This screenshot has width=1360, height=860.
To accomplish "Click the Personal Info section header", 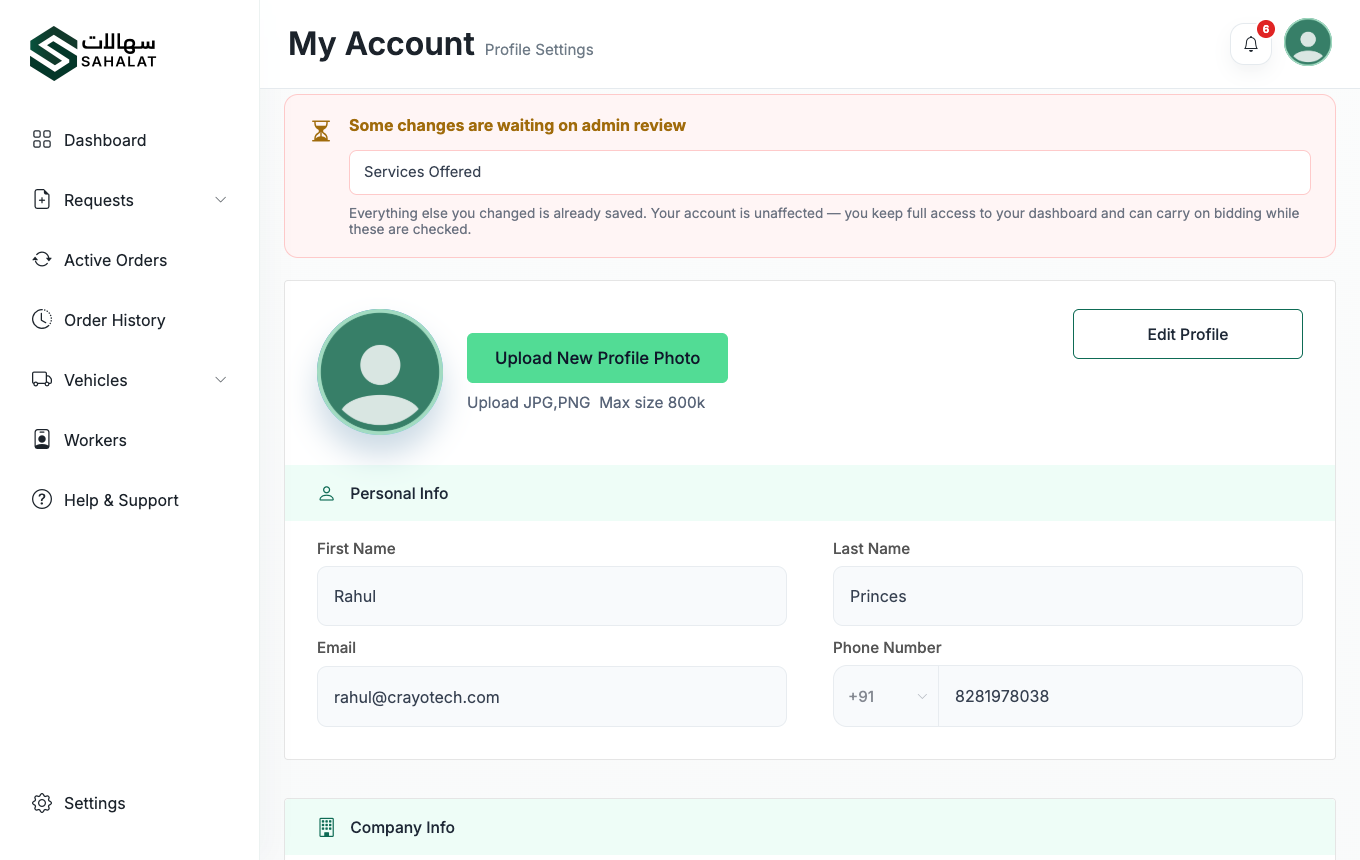I will coord(810,493).
